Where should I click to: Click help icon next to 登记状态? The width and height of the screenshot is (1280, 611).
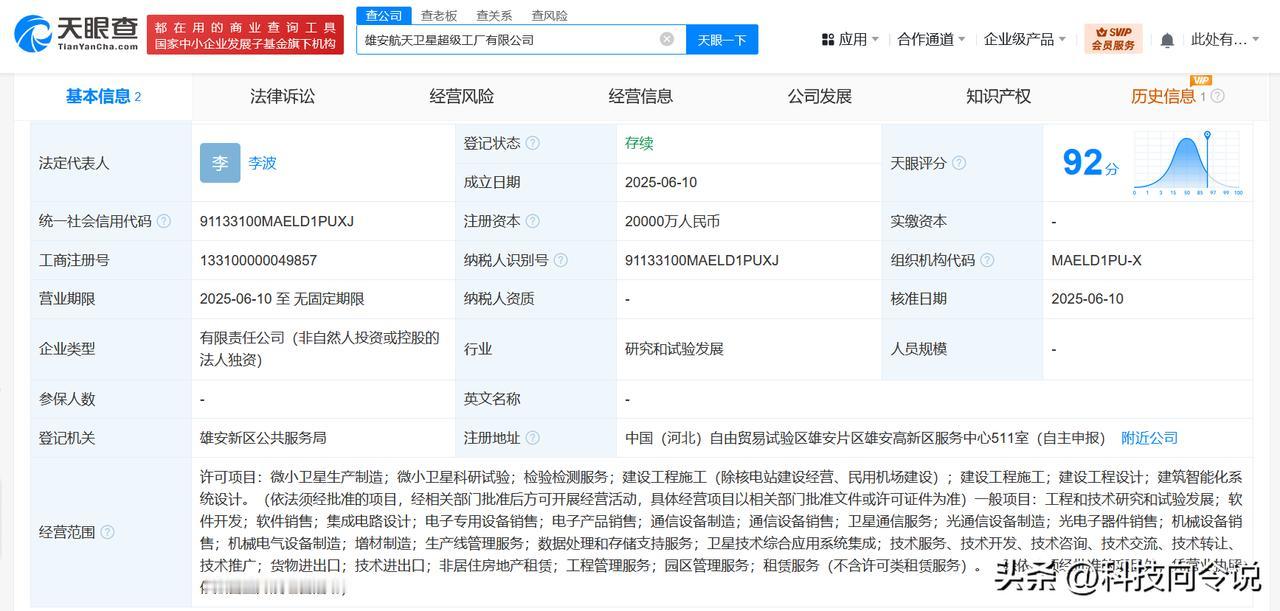click(533, 143)
